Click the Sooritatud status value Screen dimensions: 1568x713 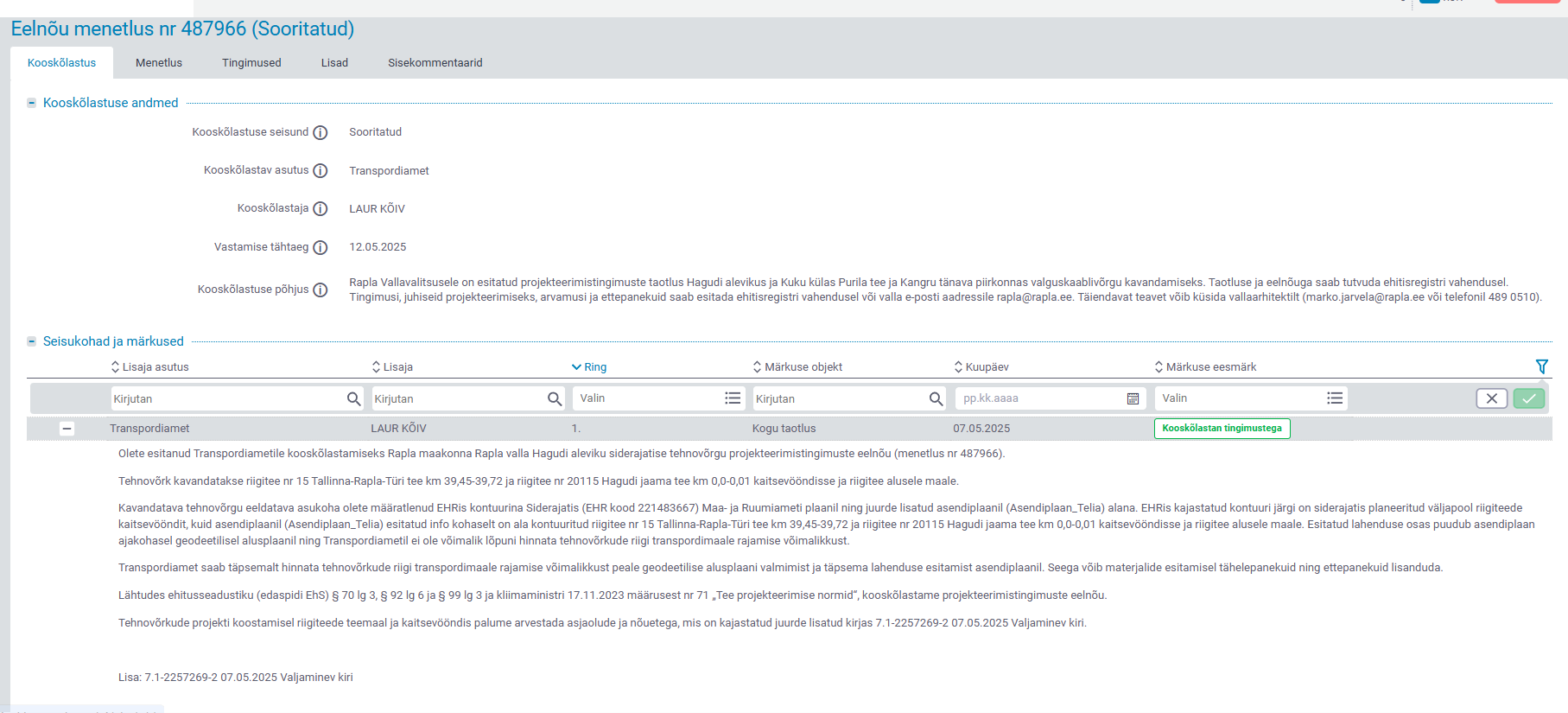coord(375,132)
